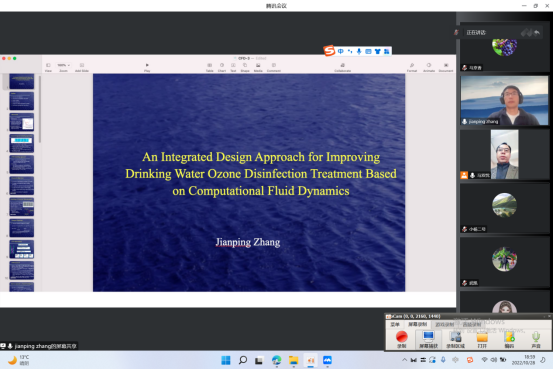Select the grapes avatar participant tile
553x369 pixels.
(x=504, y=47)
